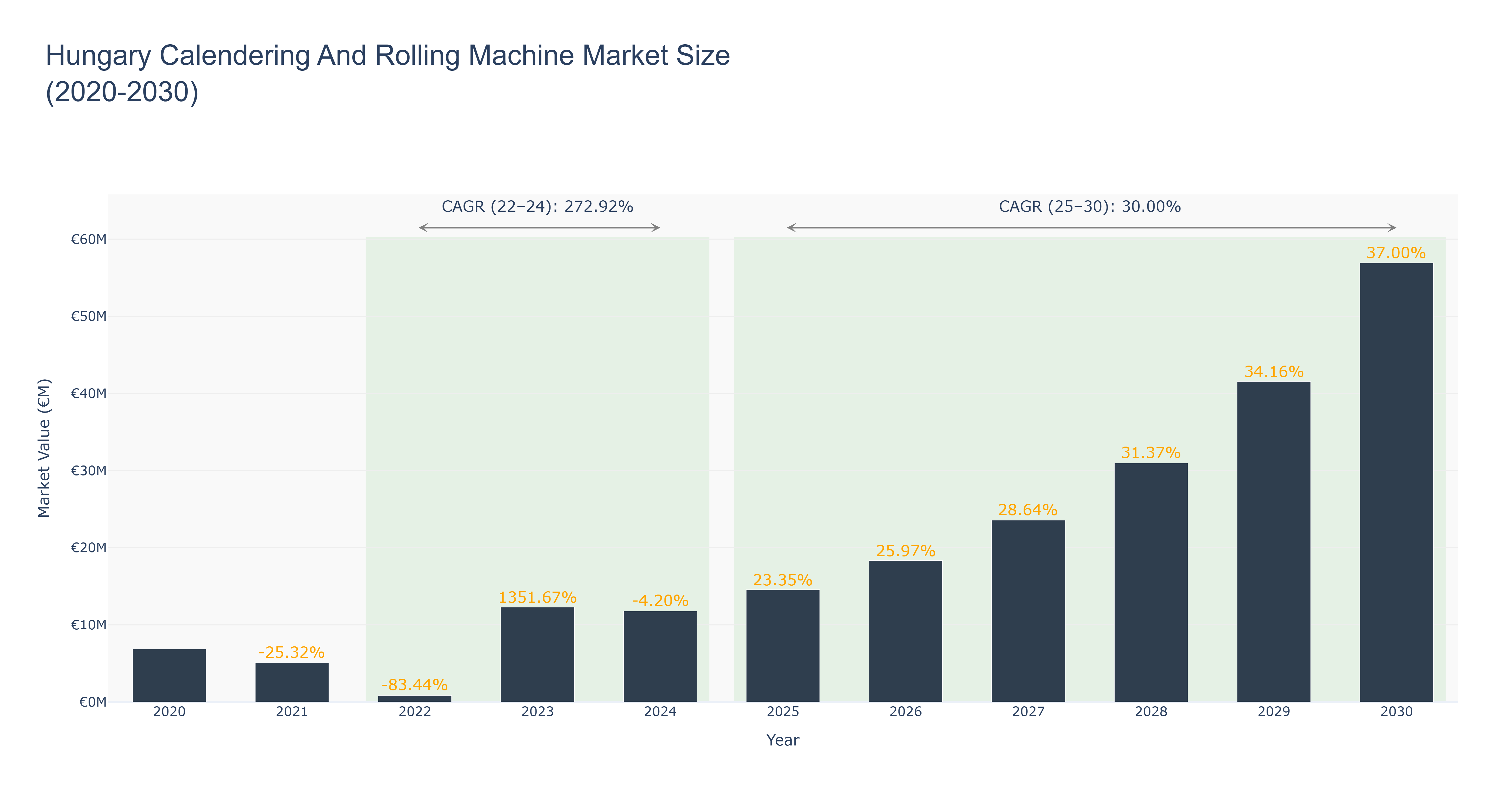Click the €20M y-axis tick label
1512x810 pixels.
pyautogui.click(x=89, y=548)
